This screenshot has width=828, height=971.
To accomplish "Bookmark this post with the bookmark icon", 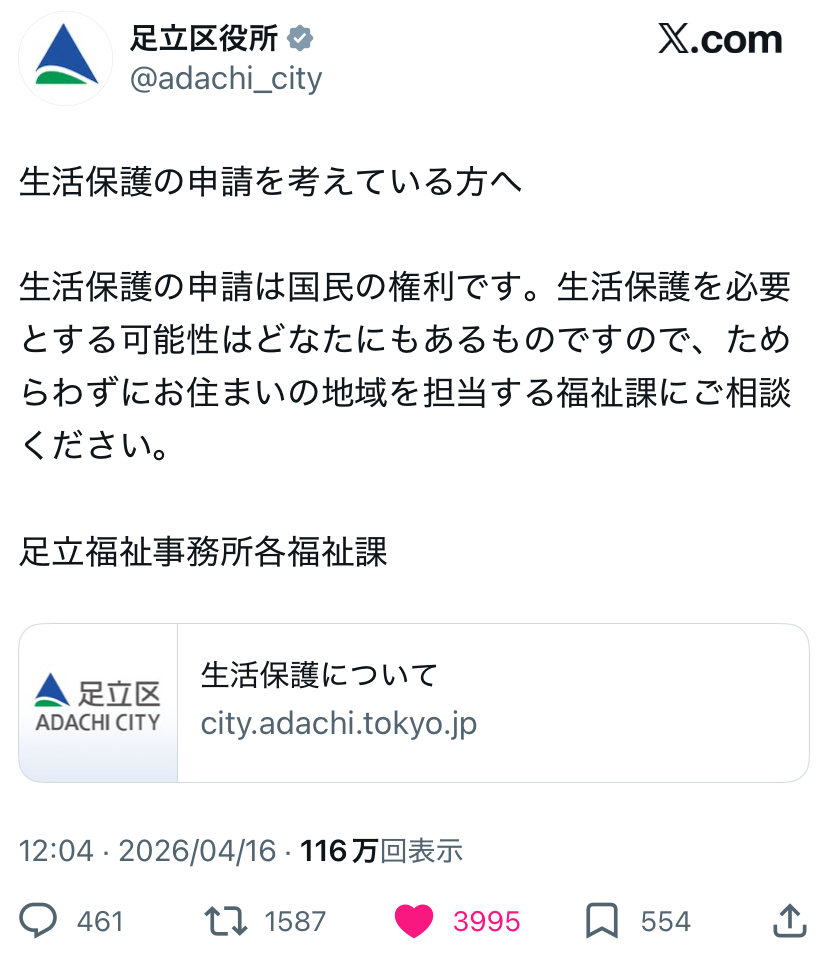I will pyautogui.click(x=602, y=921).
